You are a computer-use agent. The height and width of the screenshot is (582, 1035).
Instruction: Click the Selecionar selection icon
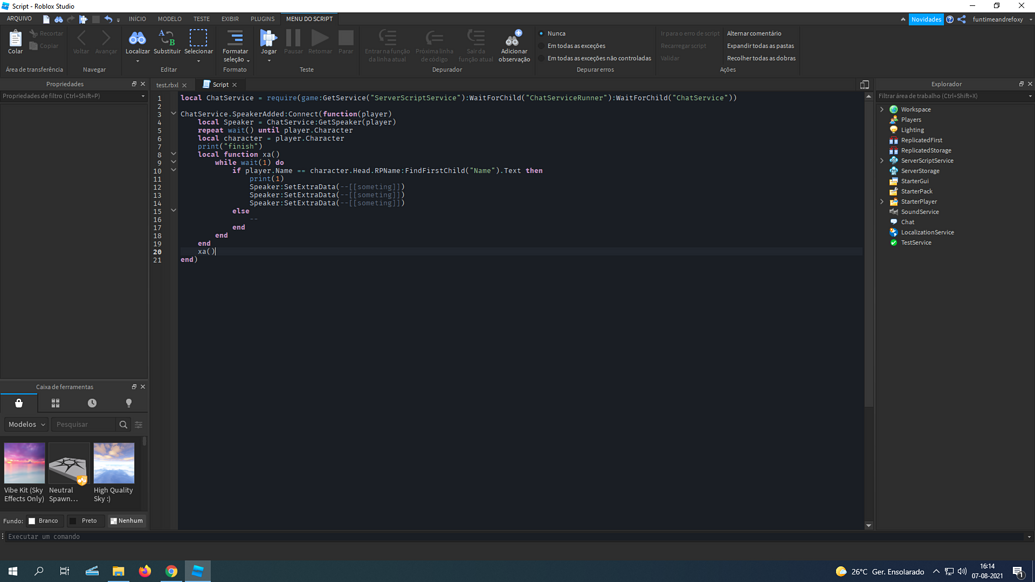click(198, 38)
